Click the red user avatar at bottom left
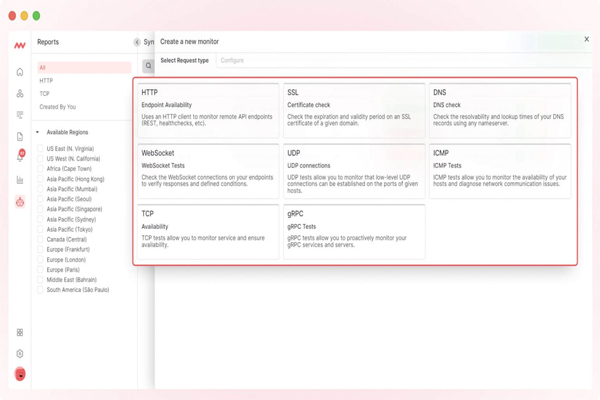The width and height of the screenshot is (600, 400). point(20,375)
